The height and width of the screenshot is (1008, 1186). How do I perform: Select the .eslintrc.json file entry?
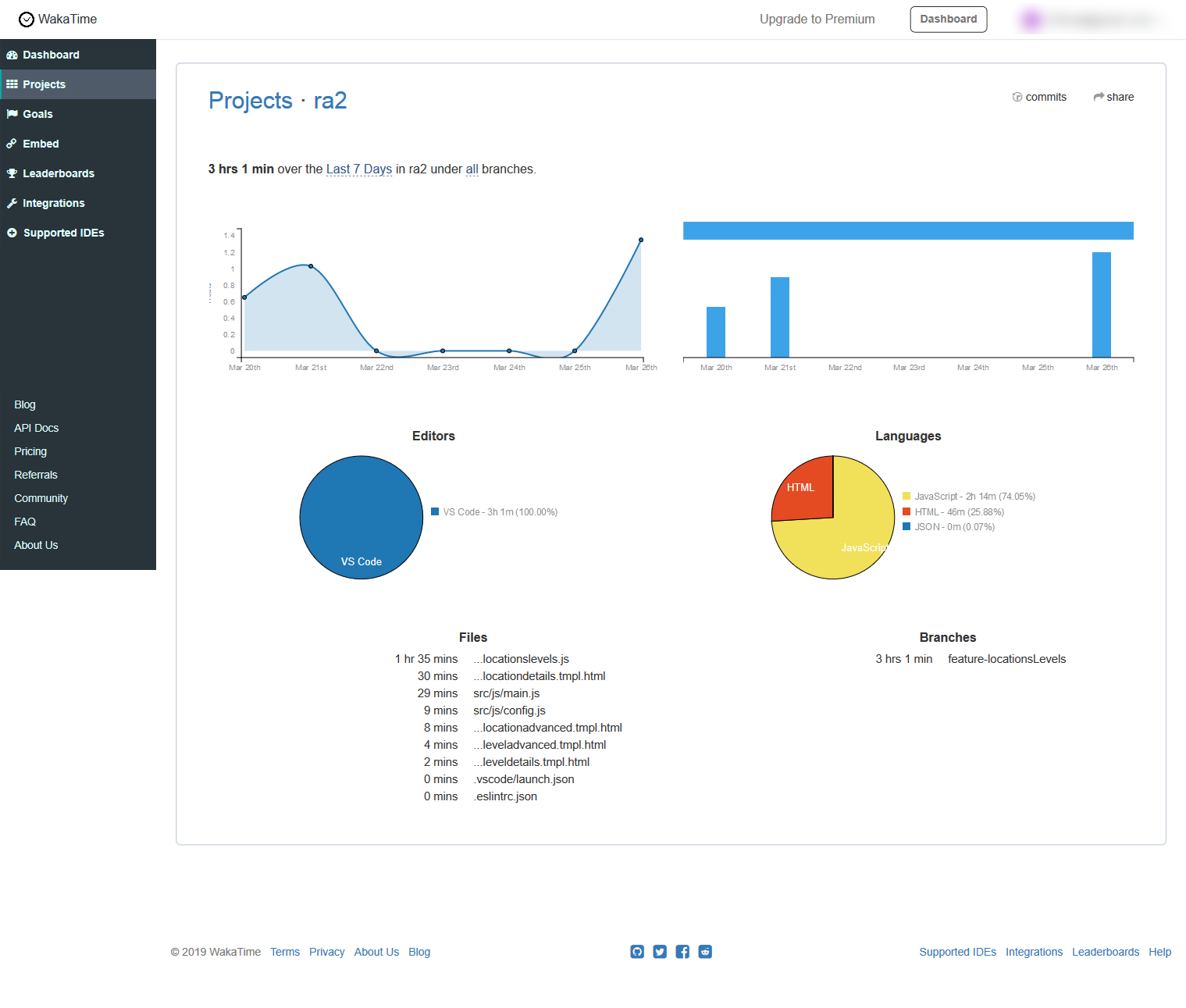[x=508, y=796]
